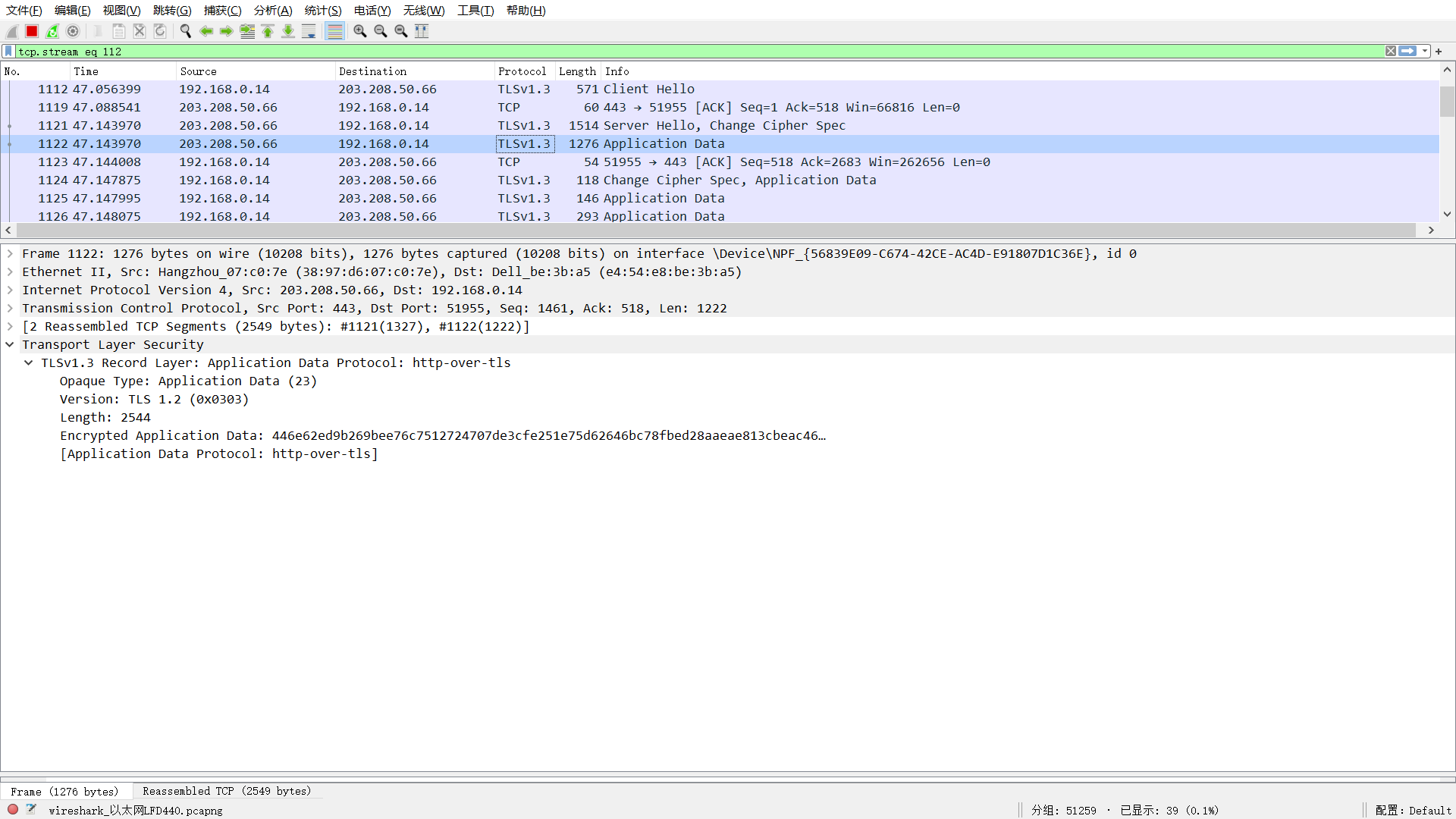Viewport: 1456px width, 819px height.
Task: Click the display filter bookmark icon
Action: click(x=8, y=52)
